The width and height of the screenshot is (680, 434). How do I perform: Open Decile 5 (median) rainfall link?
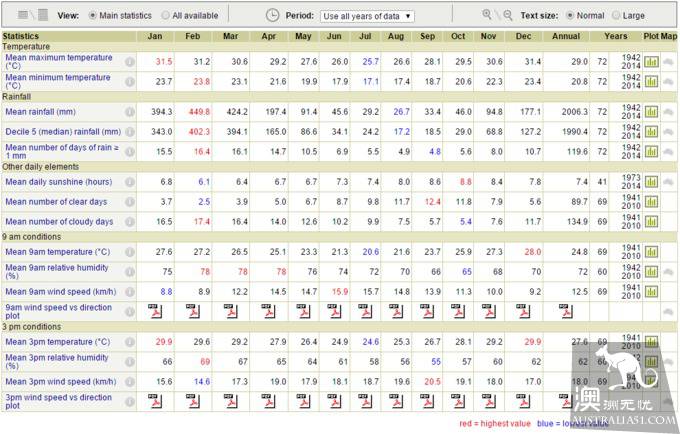click(63, 131)
